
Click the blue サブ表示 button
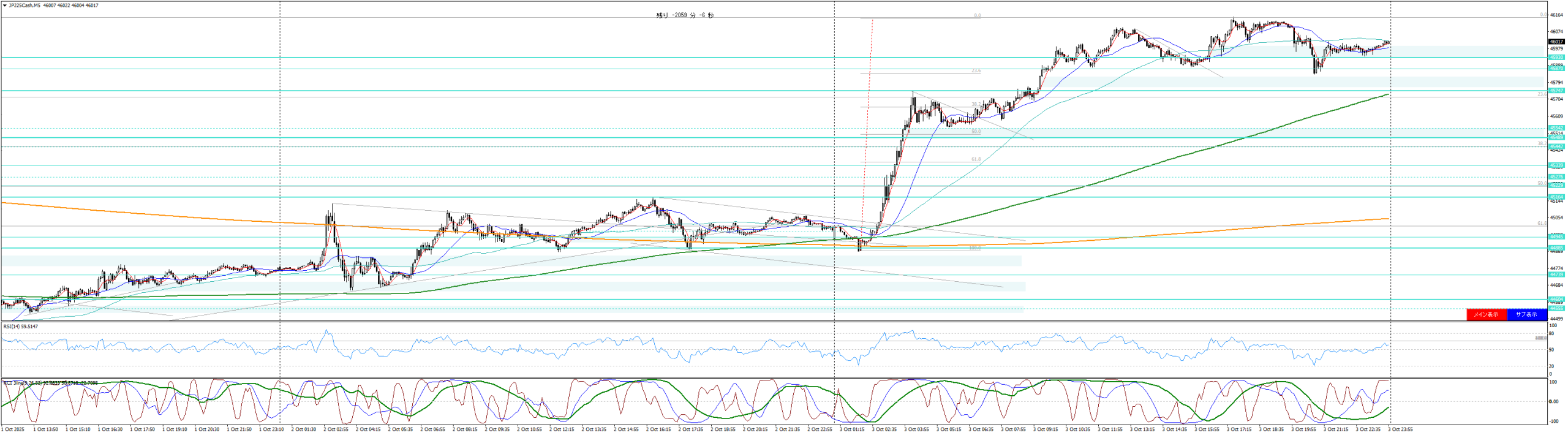(x=1526, y=314)
